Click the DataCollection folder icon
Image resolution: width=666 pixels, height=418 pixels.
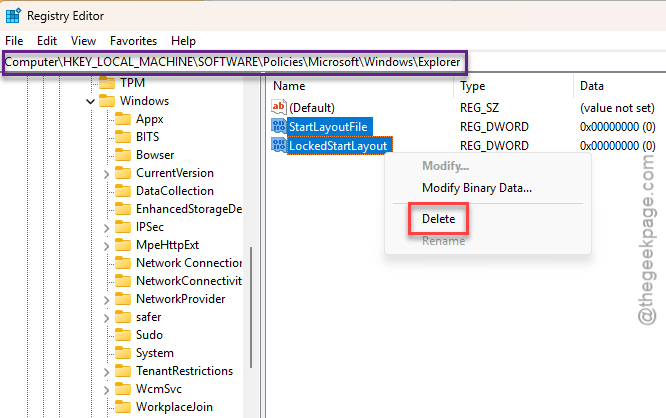click(x=123, y=191)
